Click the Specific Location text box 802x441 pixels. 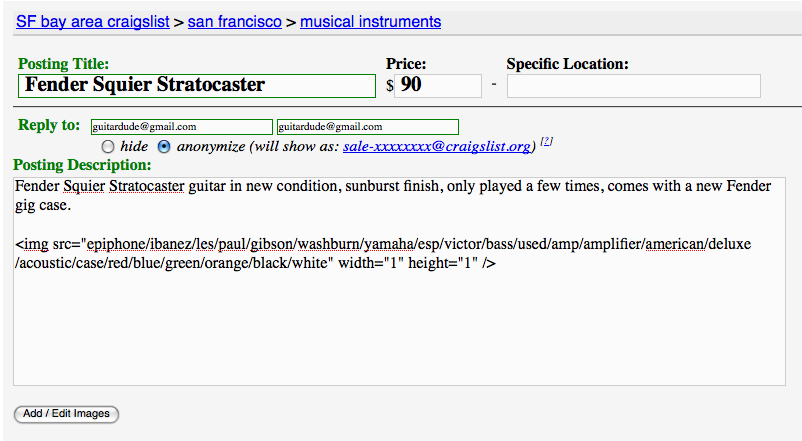pyautogui.click(x=634, y=85)
